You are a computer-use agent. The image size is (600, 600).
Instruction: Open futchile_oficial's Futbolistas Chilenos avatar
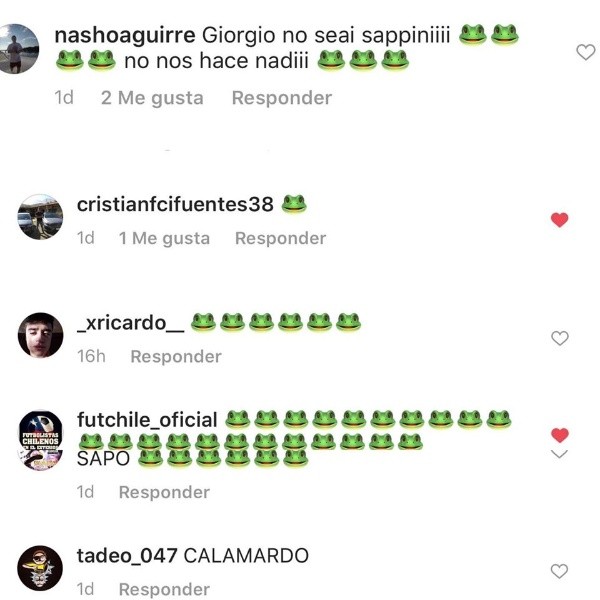[x=41, y=440]
